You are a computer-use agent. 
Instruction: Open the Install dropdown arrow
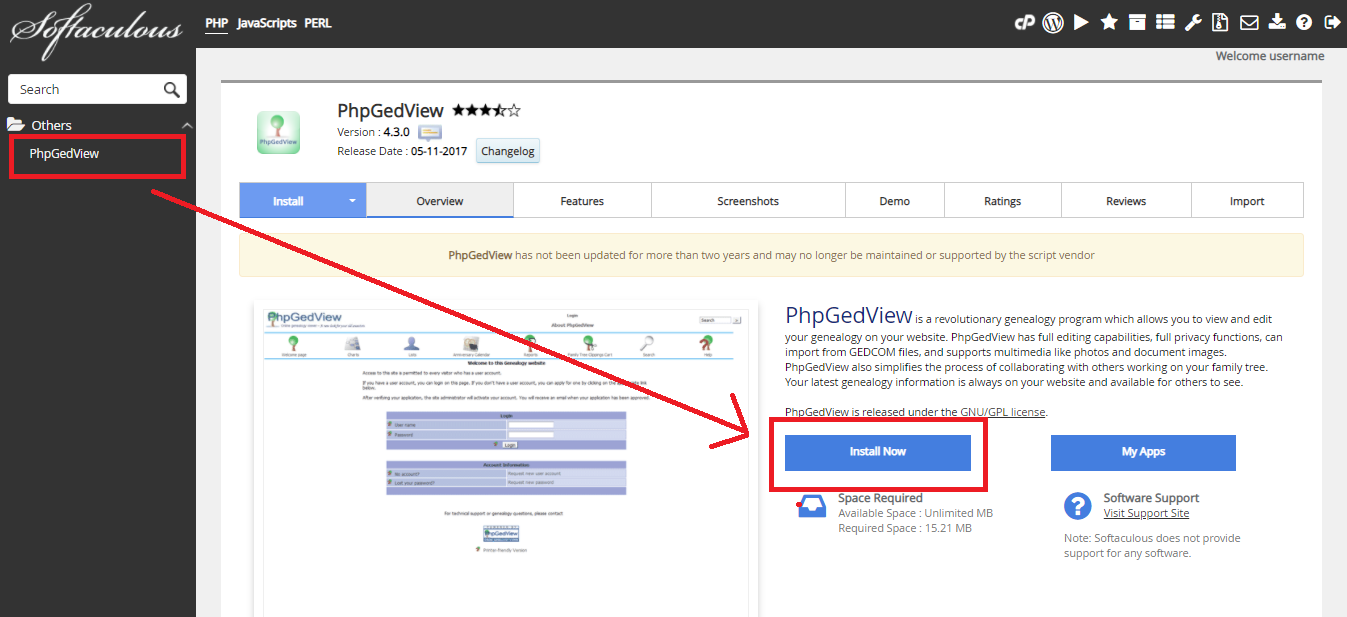352,201
